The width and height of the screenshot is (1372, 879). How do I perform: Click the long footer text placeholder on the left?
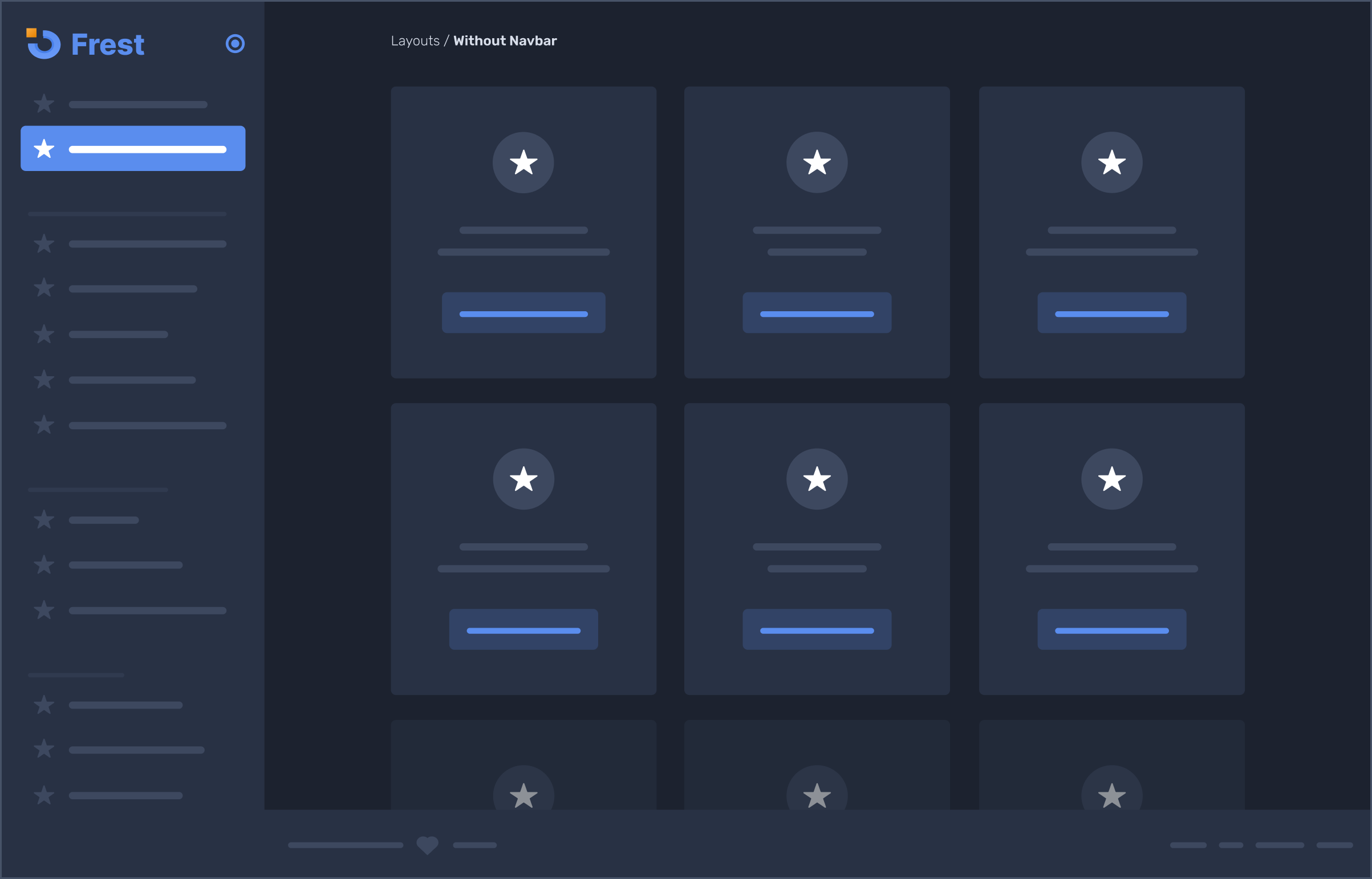point(346,845)
